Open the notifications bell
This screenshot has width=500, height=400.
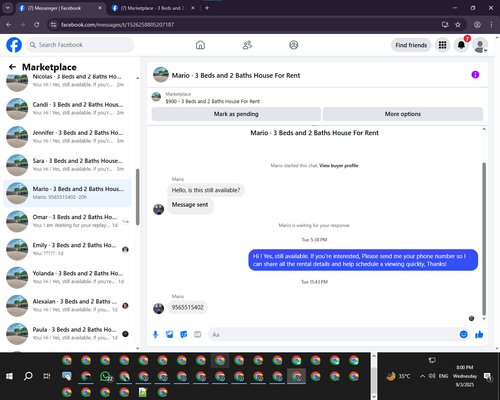(x=461, y=45)
